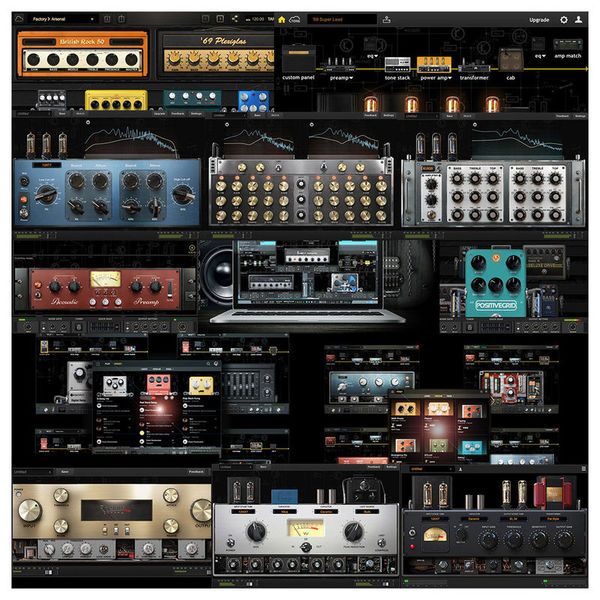Click the white pedal in pedal browser popup
600x600 pixels.
tap(115, 386)
